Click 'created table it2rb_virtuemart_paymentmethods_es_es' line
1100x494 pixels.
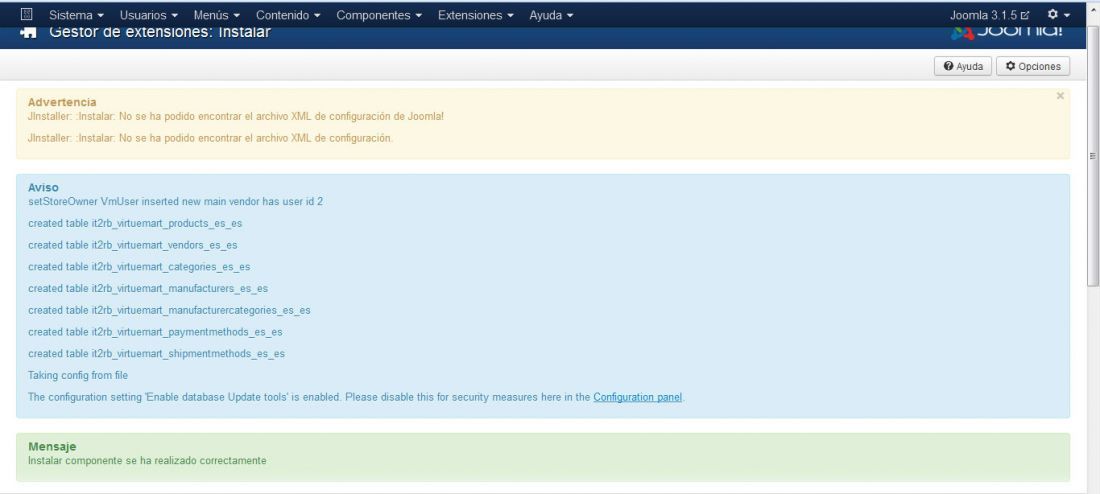coord(155,332)
